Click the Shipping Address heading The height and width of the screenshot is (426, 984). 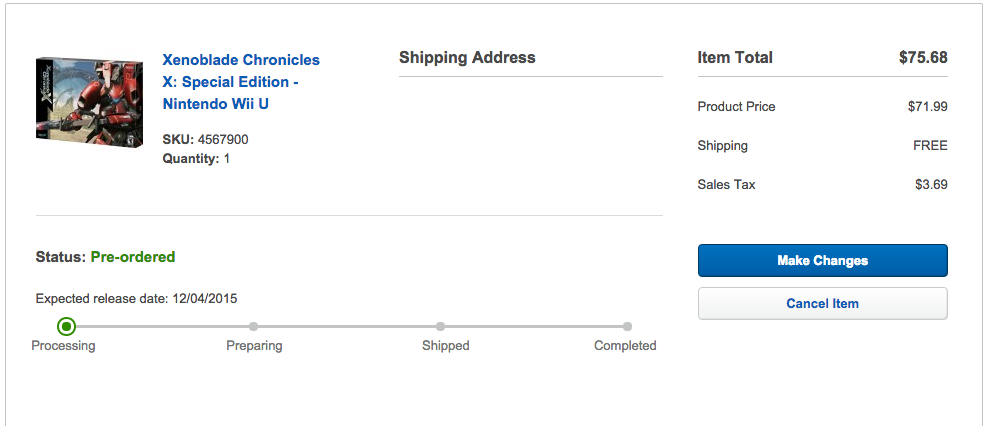tap(468, 58)
